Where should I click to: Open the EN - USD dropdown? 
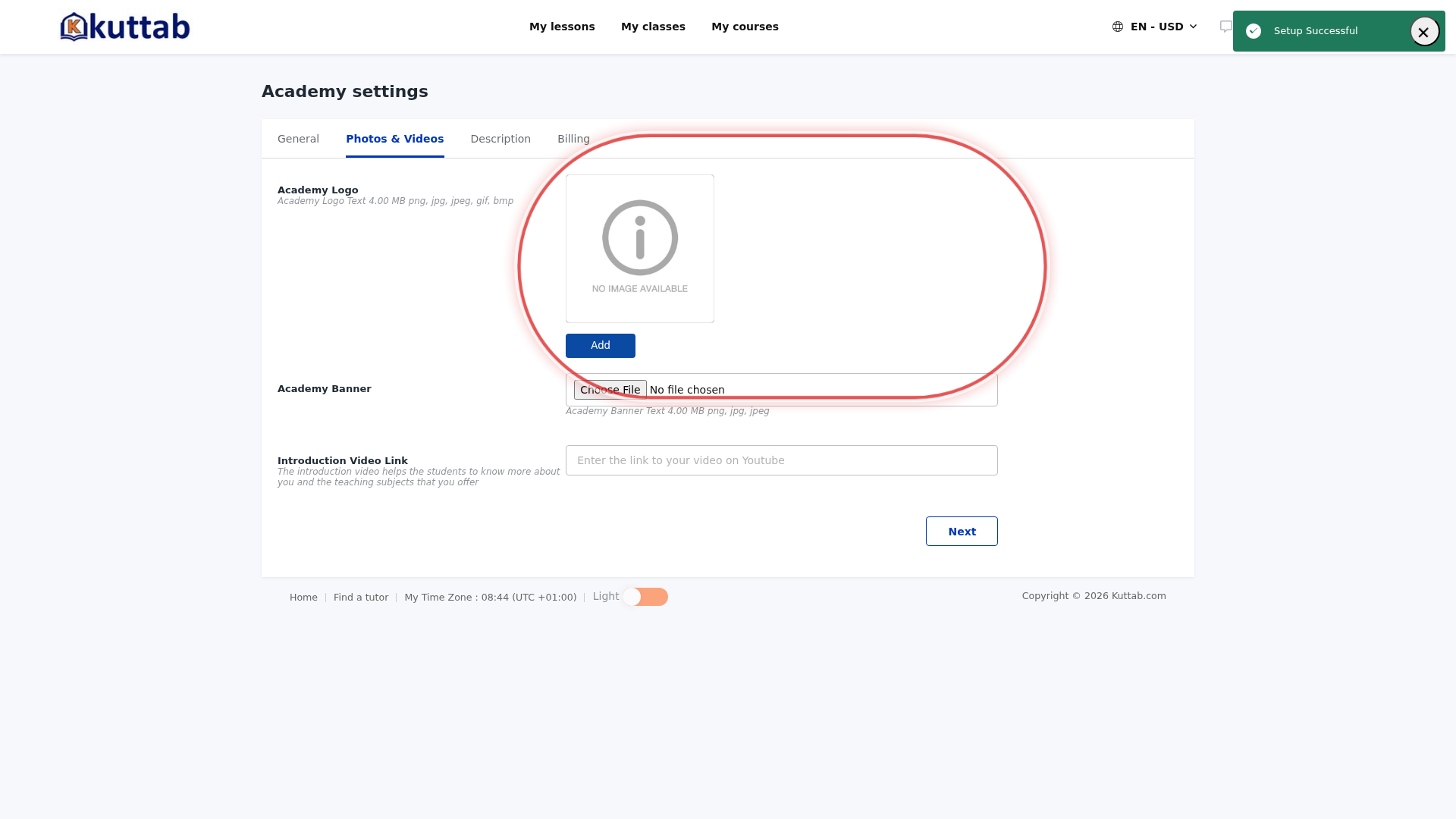(1155, 27)
